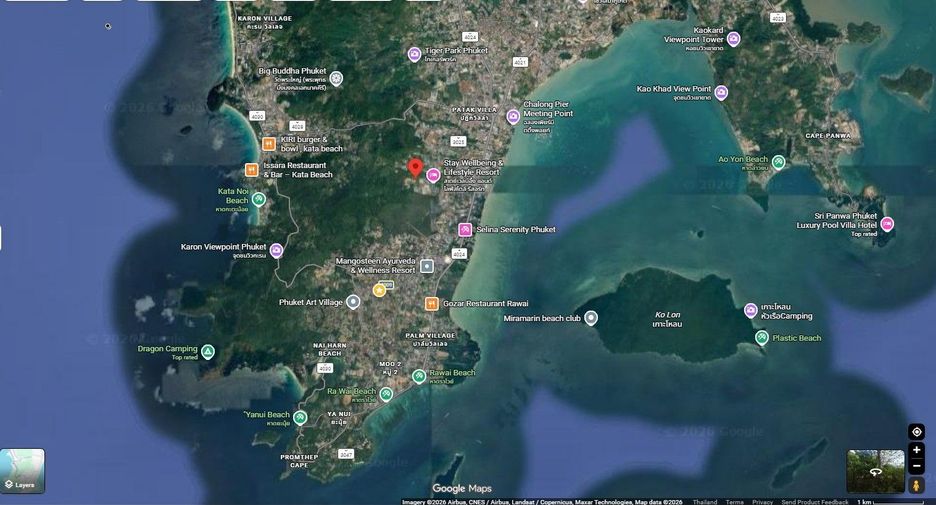Click the Promthep Cape label
This screenshot has width=936, height=505.
(x=299, y=461)
